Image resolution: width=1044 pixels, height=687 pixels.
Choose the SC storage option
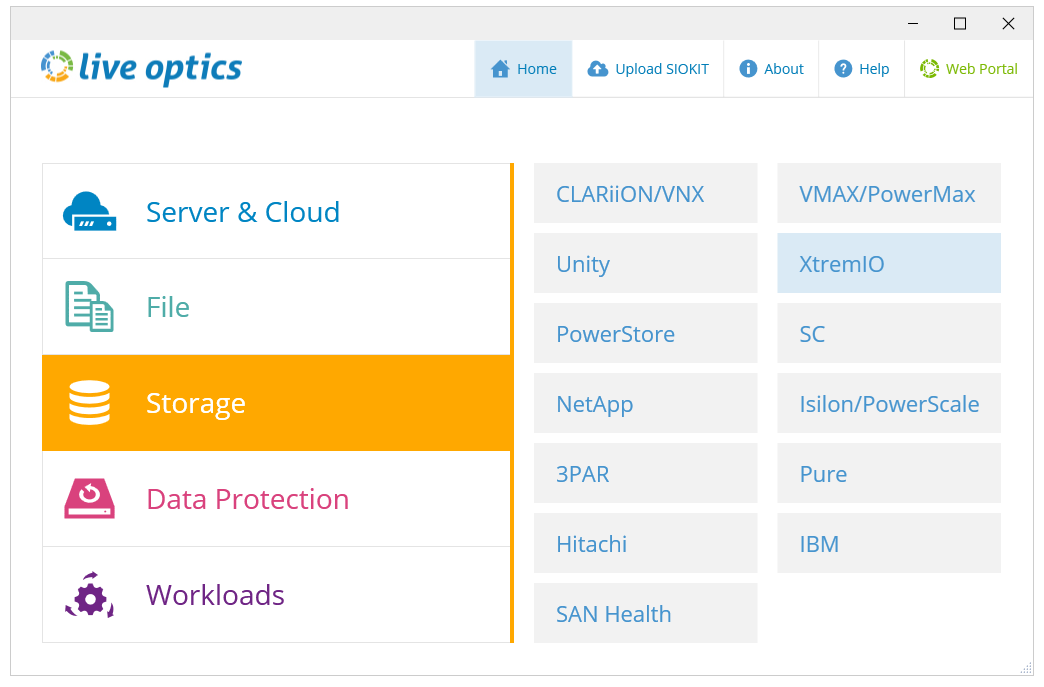pyautogui.click(x=889, y=333)
